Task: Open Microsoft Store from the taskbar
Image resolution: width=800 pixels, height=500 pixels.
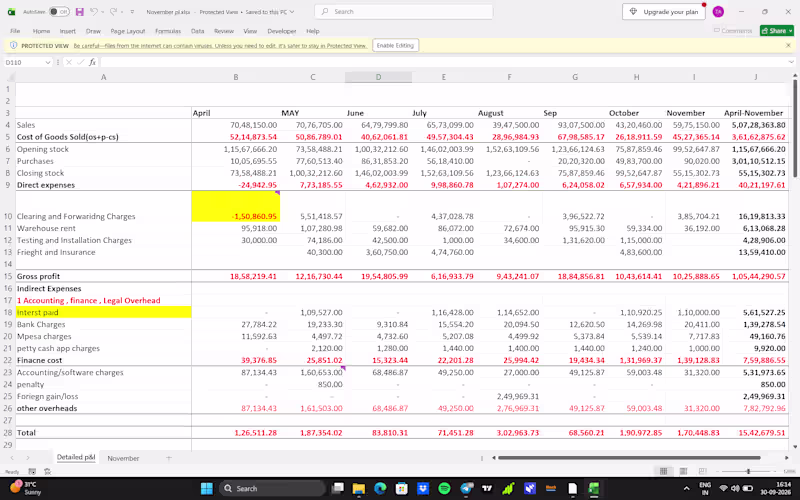Action: point(401,488)
